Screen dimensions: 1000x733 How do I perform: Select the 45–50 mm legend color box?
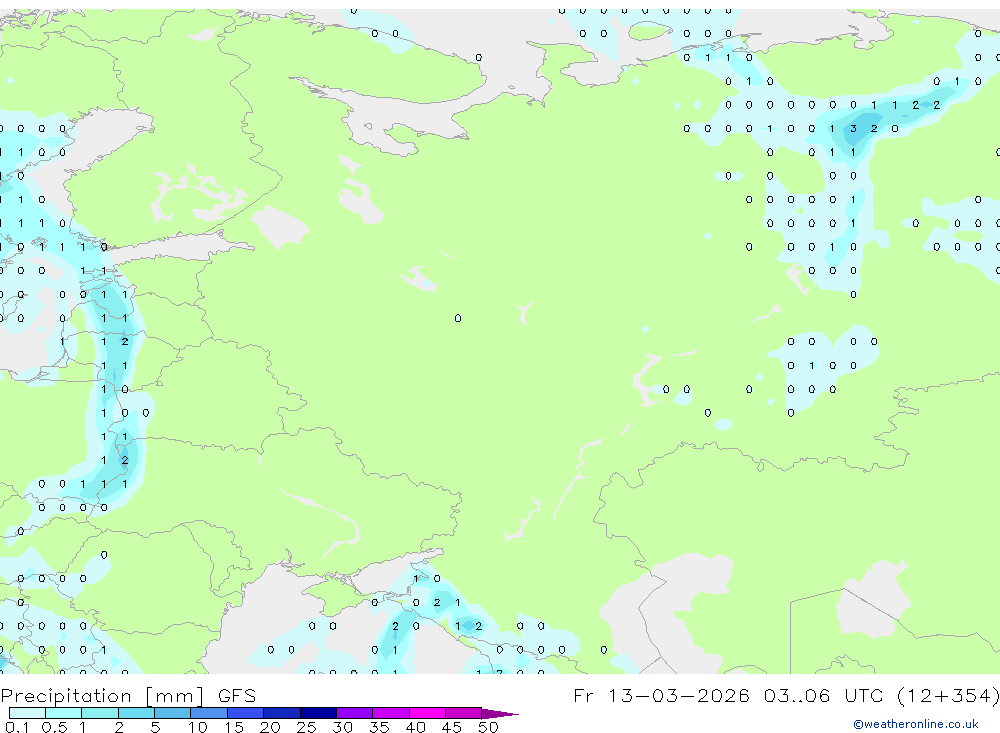463,713
